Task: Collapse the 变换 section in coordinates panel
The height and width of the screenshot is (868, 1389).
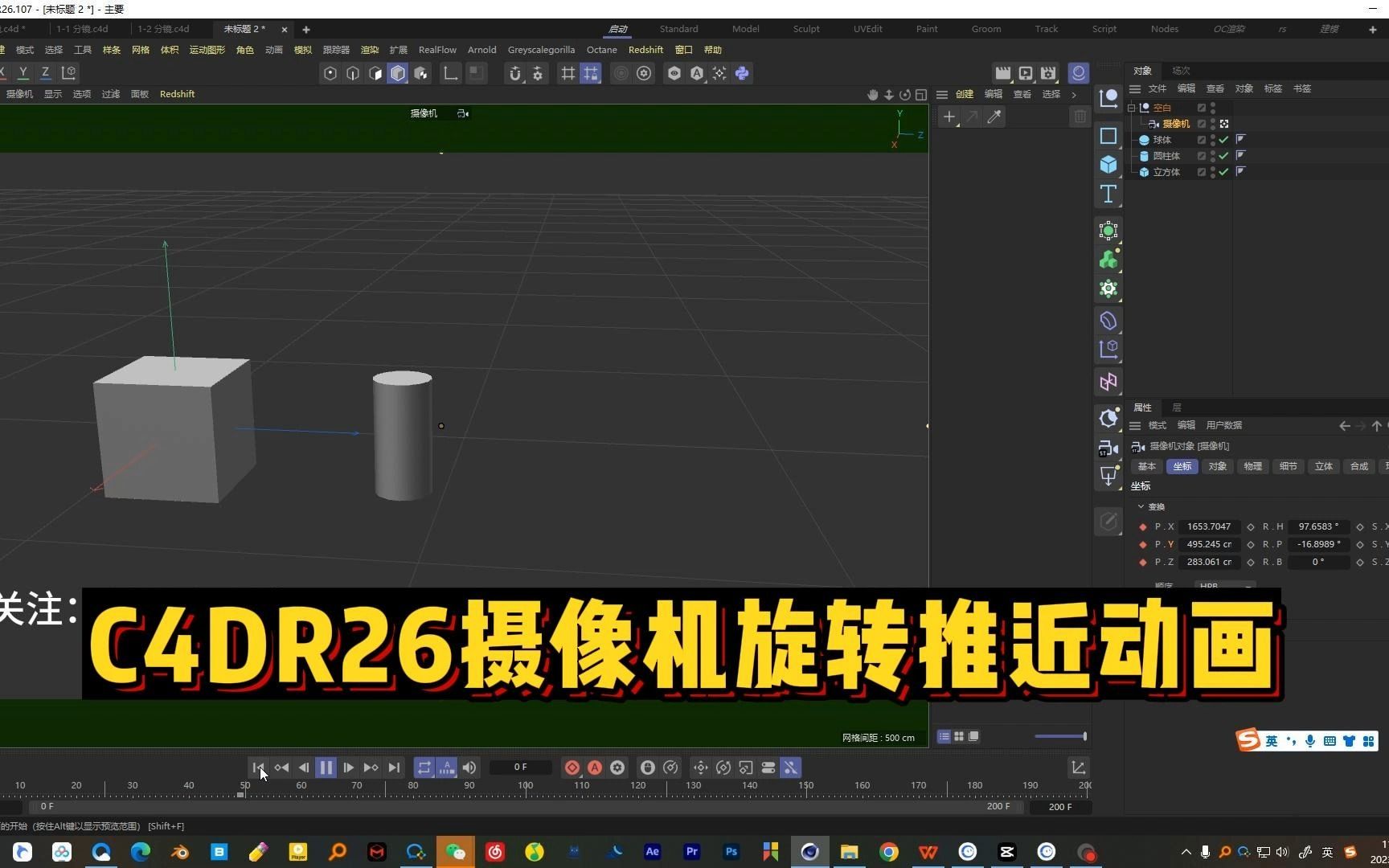Action: pyautogui.click(x=1141, y=506)
